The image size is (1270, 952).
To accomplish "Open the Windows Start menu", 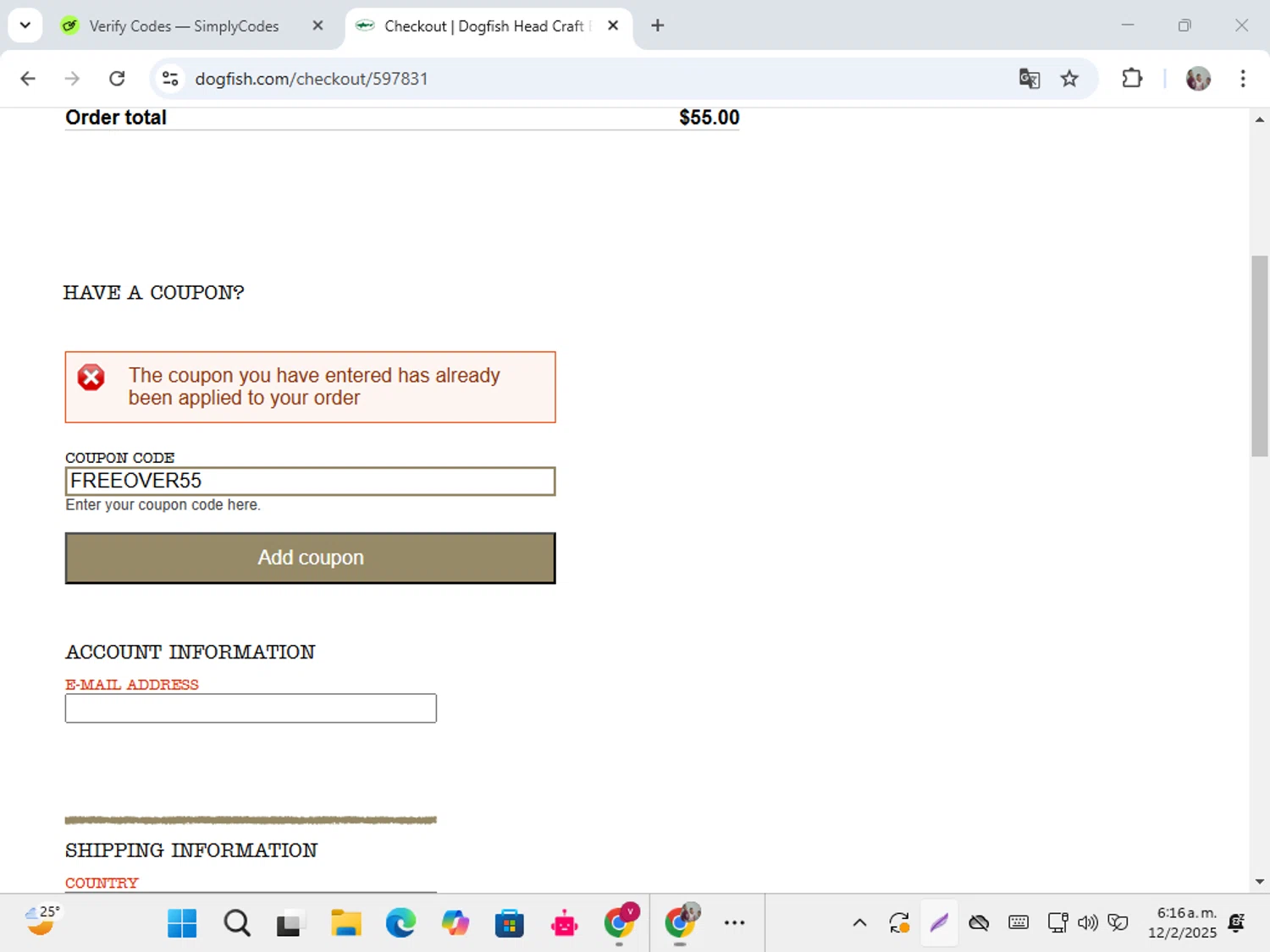I will click(x=182, y=923).
